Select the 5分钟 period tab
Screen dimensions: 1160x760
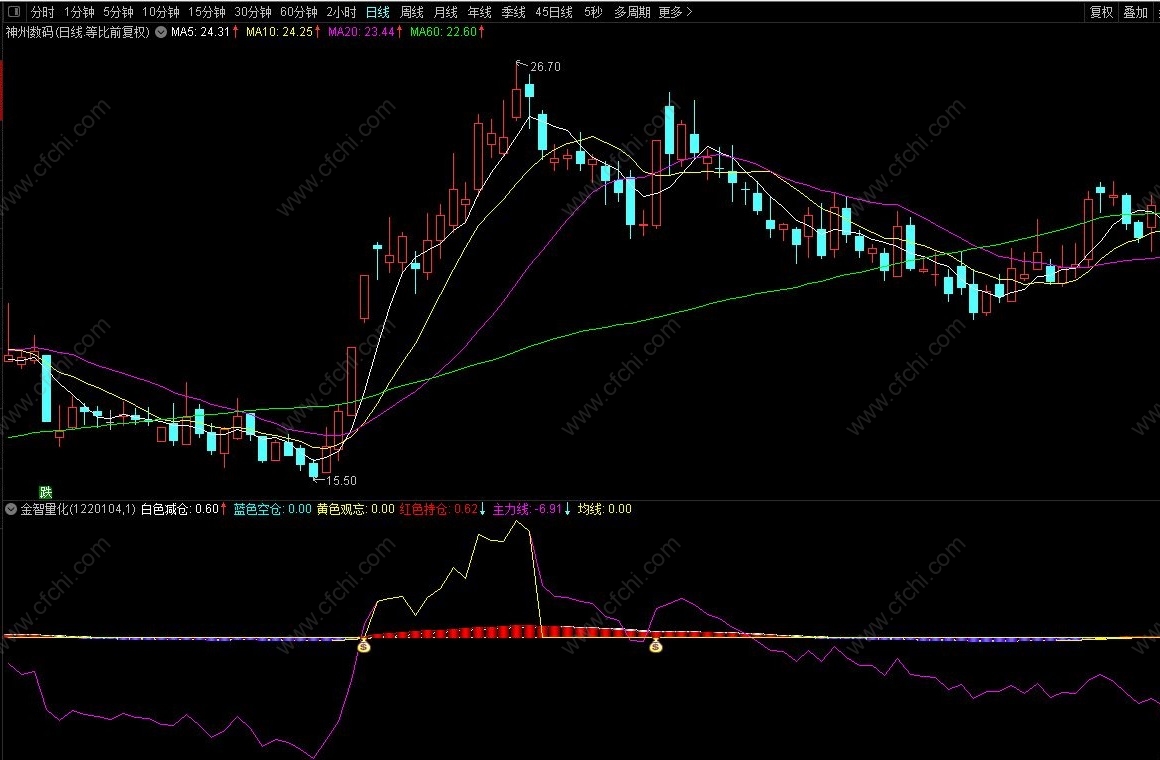click(118, 12)
